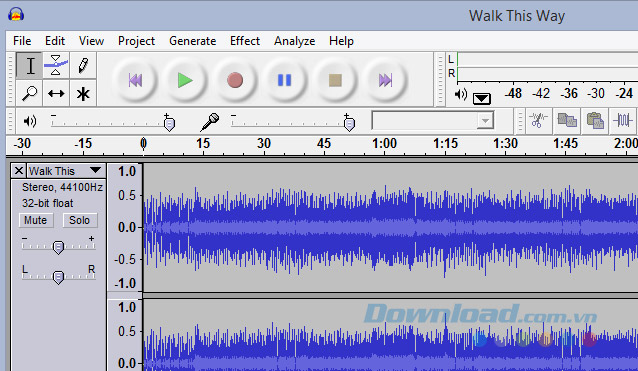The height and width of the screenshot is (371, 638).
Task: Select the Draw pencil tool
Action: click(83, 65)
